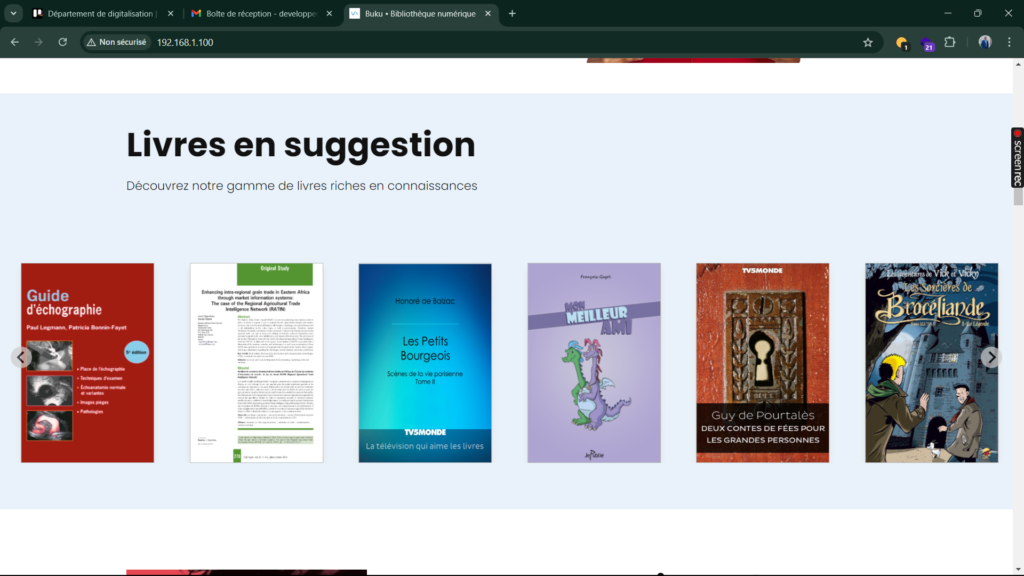The image size is (1024, 576).
Task: Open a new browser tab
Action: tap(512, 13)
